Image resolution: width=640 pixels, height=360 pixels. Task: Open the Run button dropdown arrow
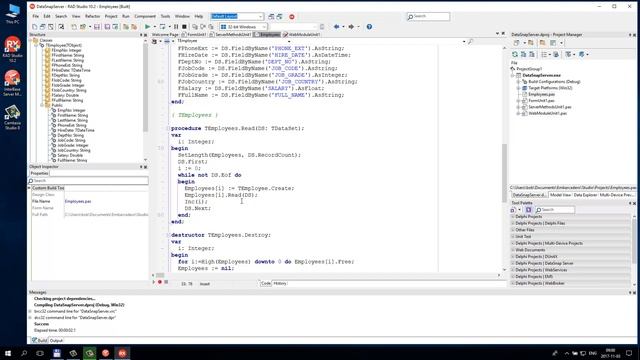(154, 27)
